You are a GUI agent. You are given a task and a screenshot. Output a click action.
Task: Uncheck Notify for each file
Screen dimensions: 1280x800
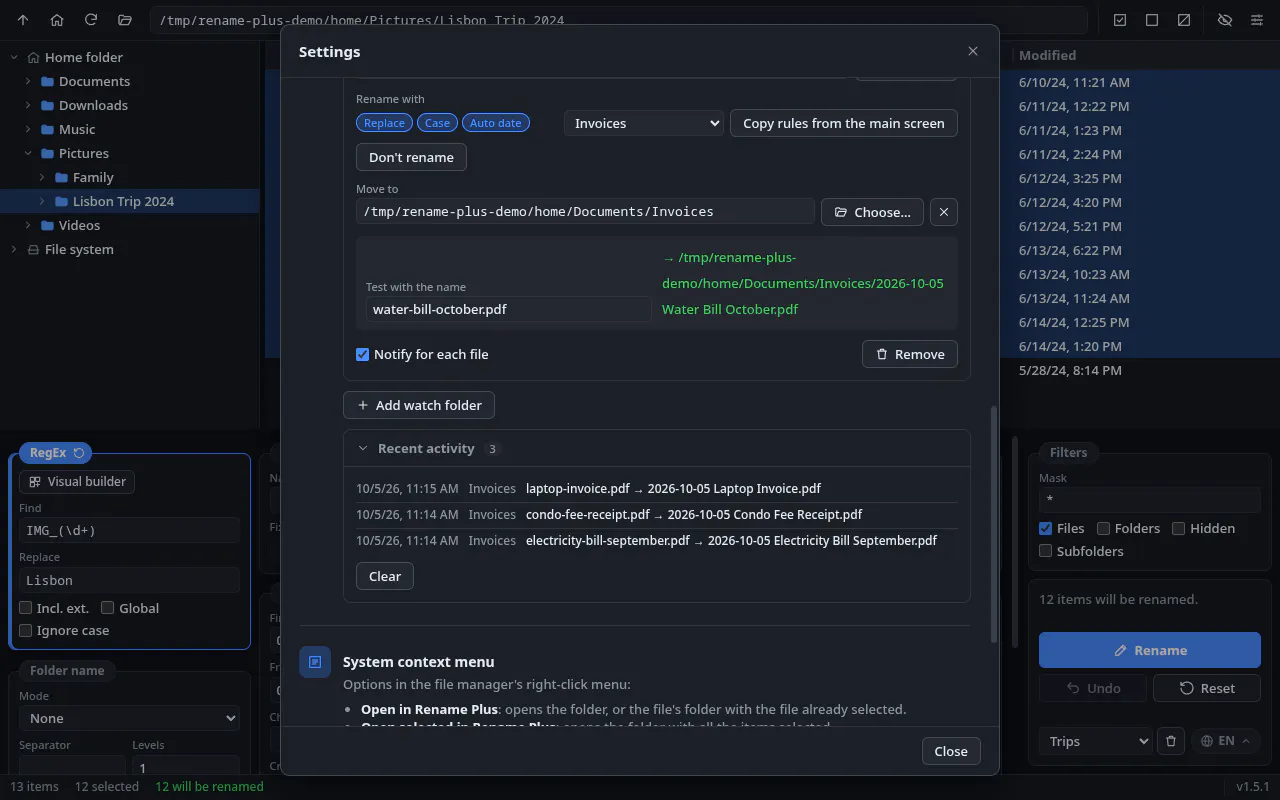click(x=363, y=354)
